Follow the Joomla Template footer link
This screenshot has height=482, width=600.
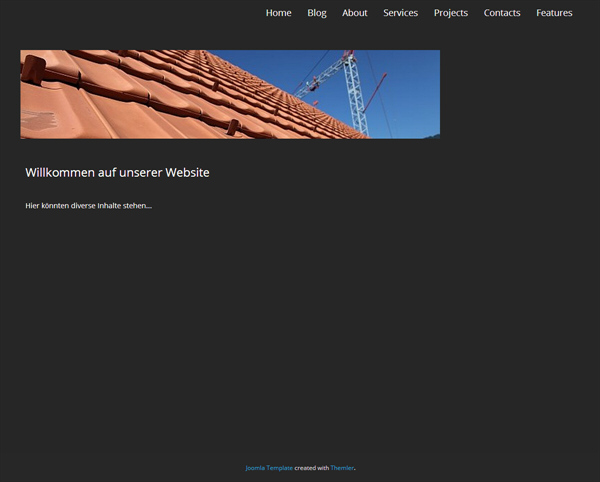pos(269,468)
